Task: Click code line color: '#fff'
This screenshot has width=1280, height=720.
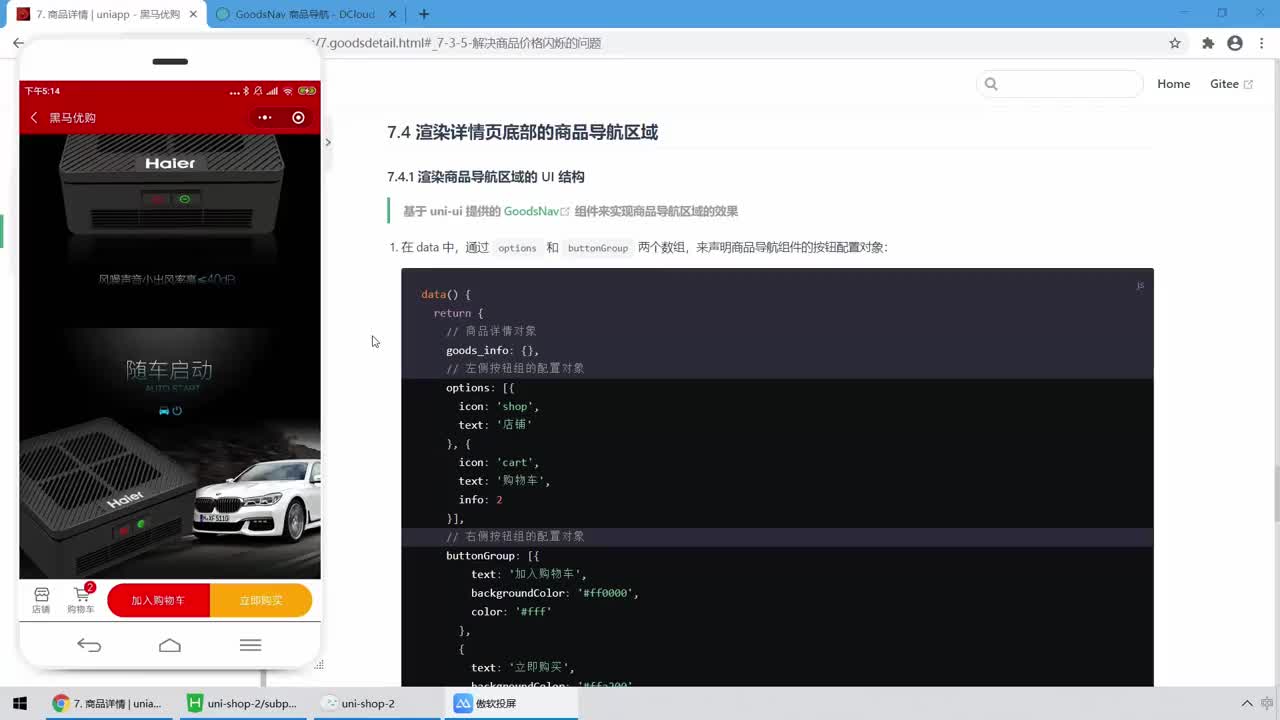Action: click(511, 612)
